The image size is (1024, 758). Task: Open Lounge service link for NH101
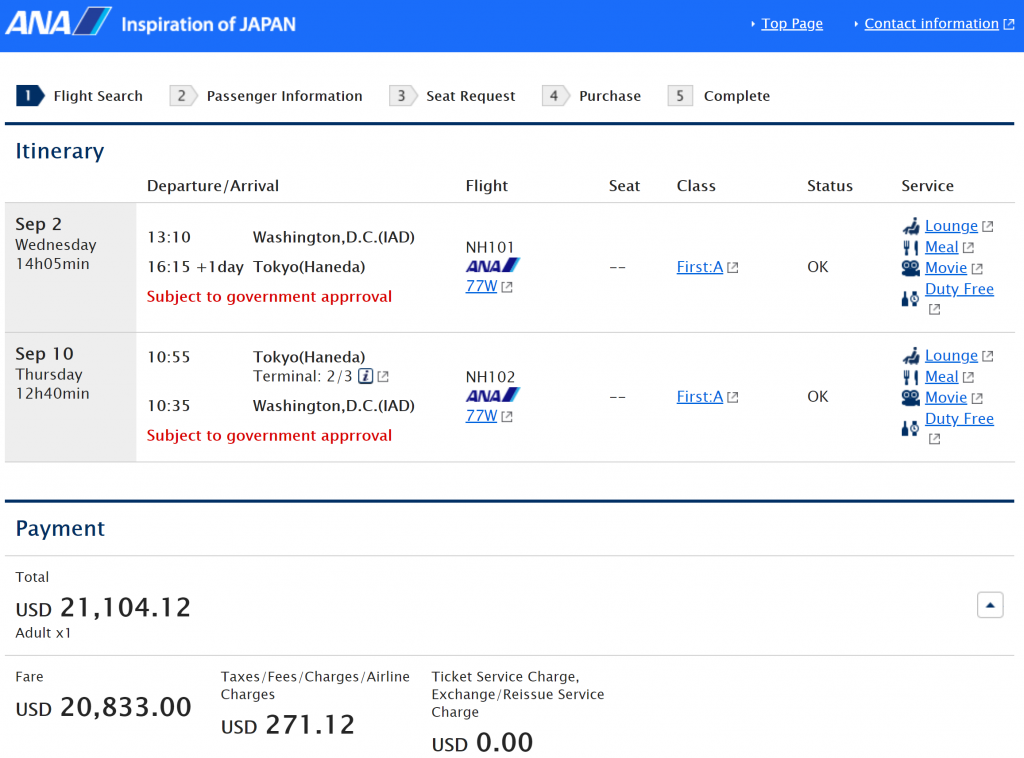pyautogui.click(x=951, y=226)
